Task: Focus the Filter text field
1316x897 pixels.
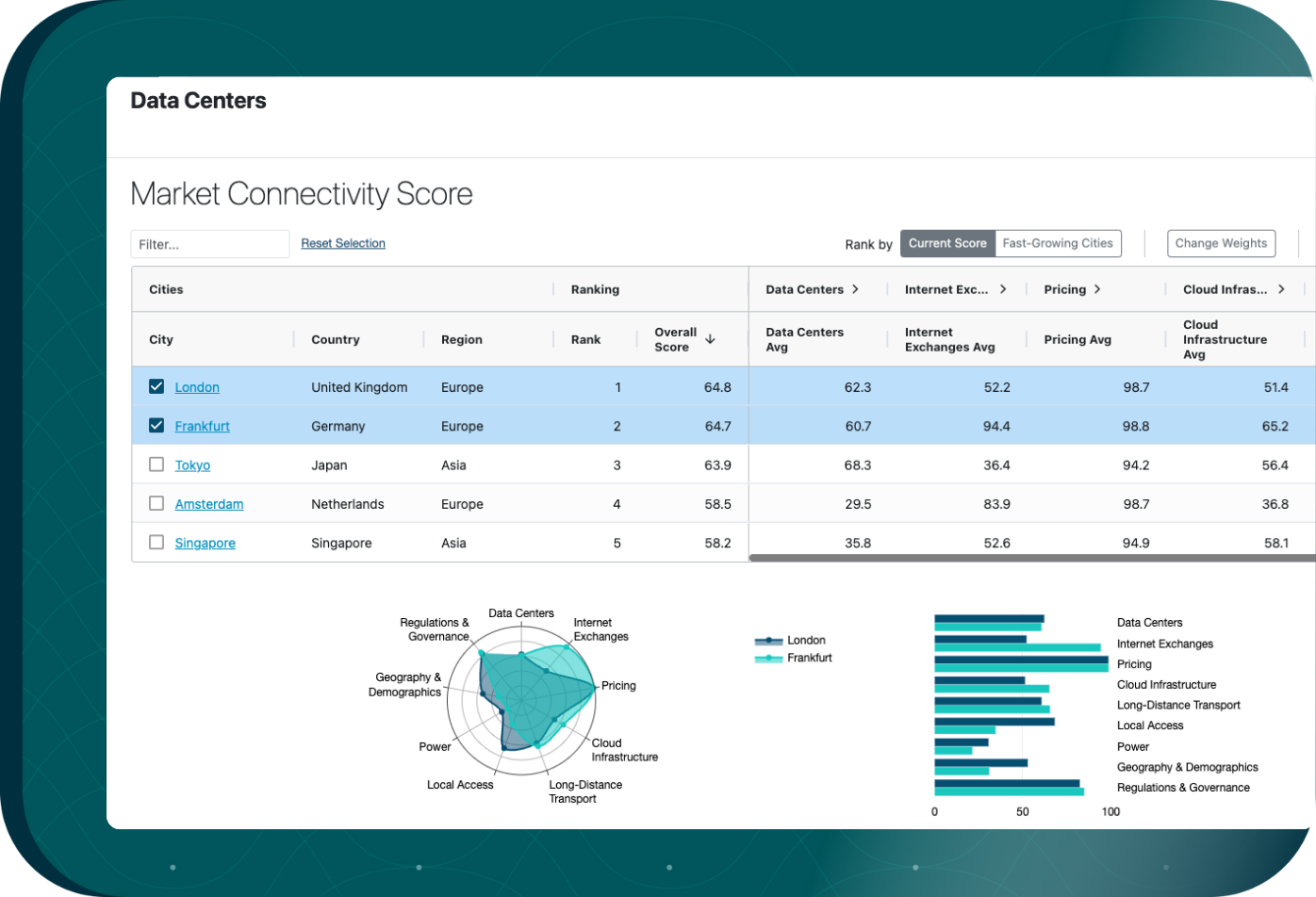Action: (x=209, y=244)
